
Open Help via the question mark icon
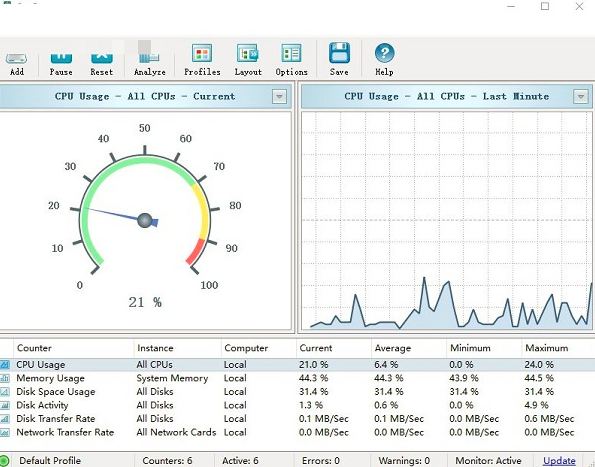coord(384,53)
